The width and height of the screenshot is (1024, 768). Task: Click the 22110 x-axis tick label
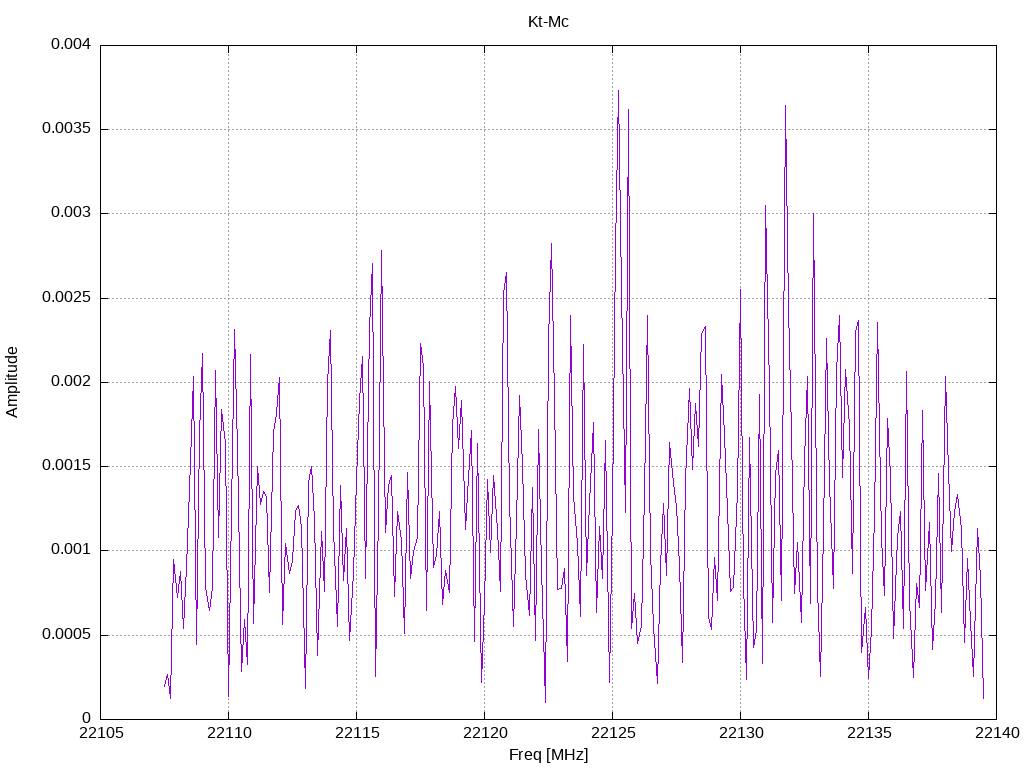coord(229,733)
